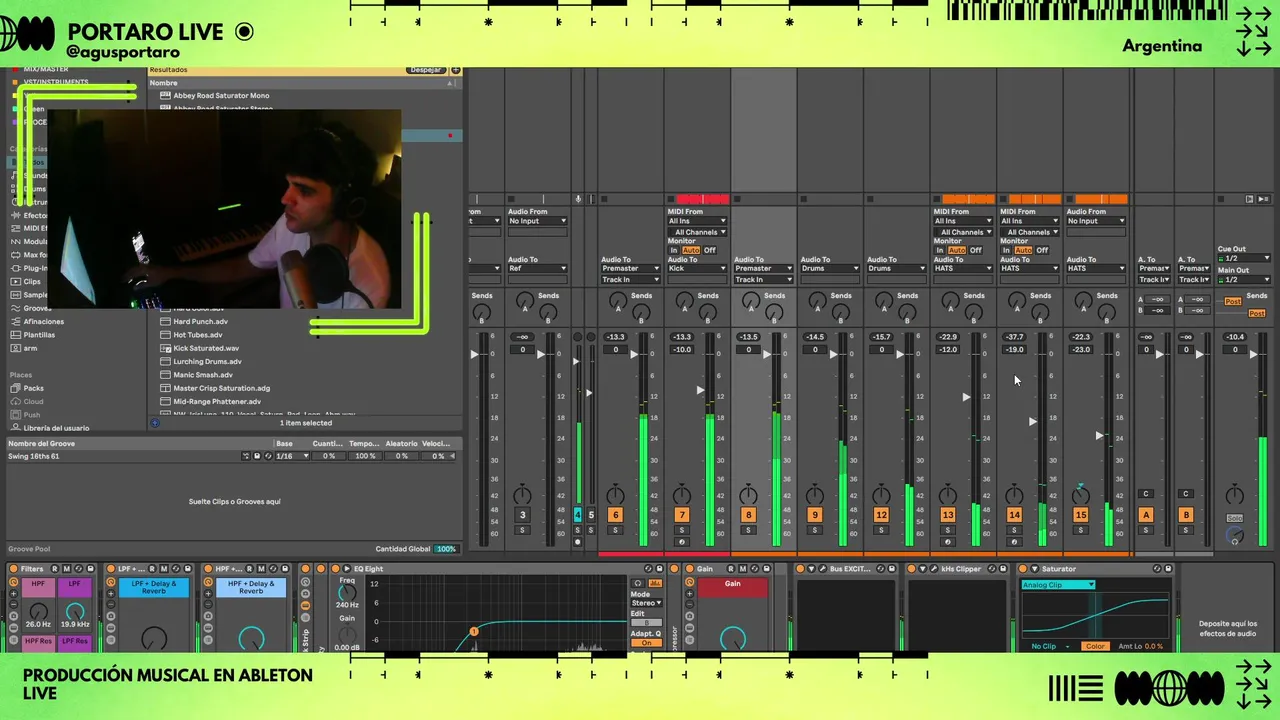
Task: Toggle track 7 activator button
Action: pos(682,515)
